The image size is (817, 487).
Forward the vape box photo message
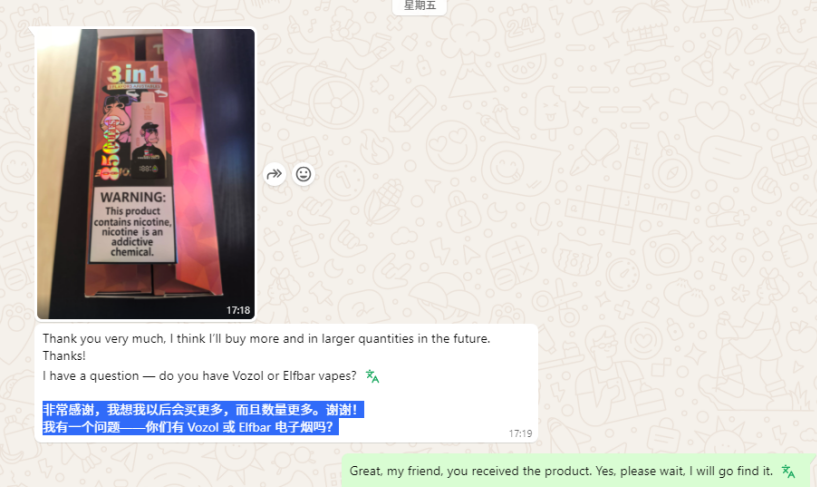pos(274,174)
